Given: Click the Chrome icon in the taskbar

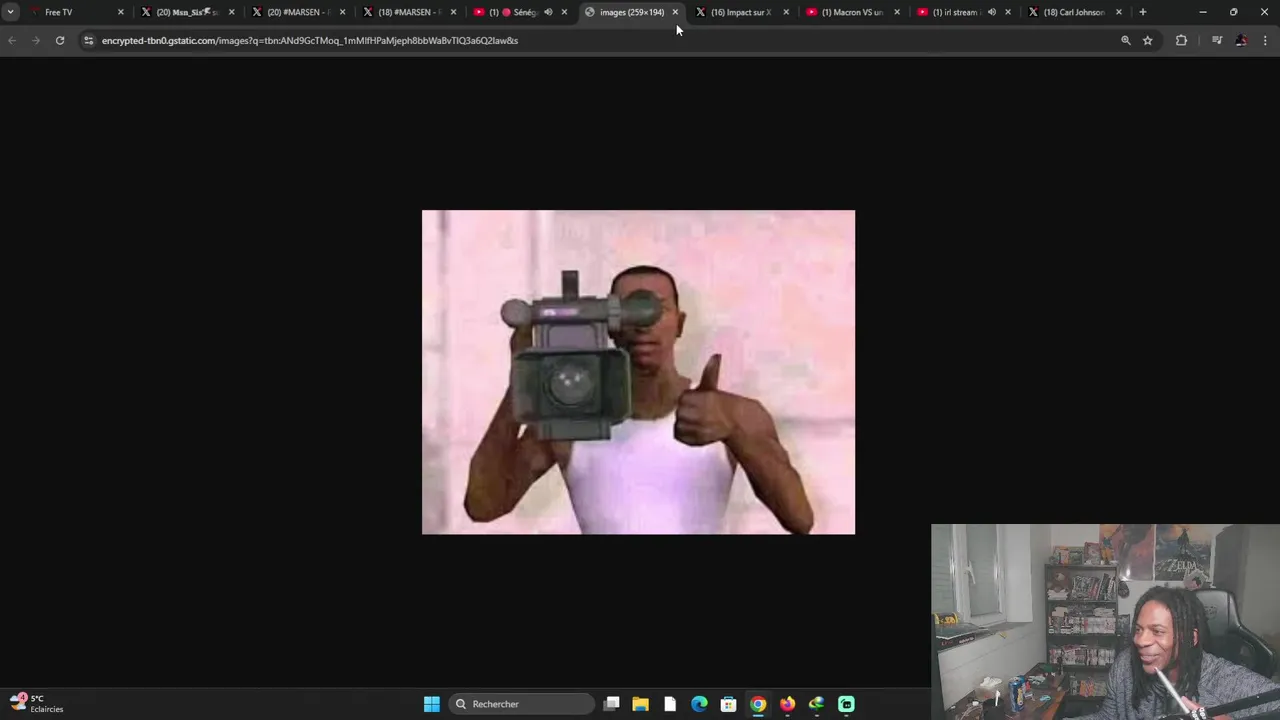Looking at the screenshot, I should 758,704.
